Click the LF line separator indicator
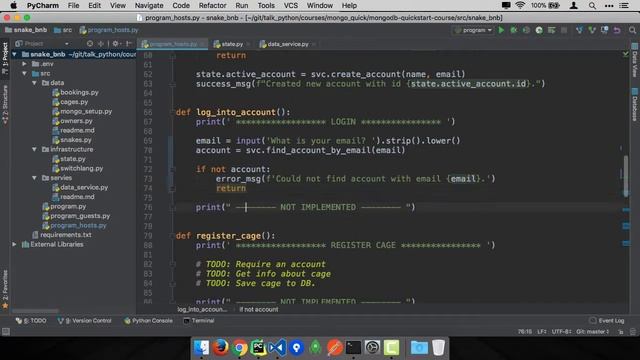Viewport: 640px width, 360px height. click(542, 332)
